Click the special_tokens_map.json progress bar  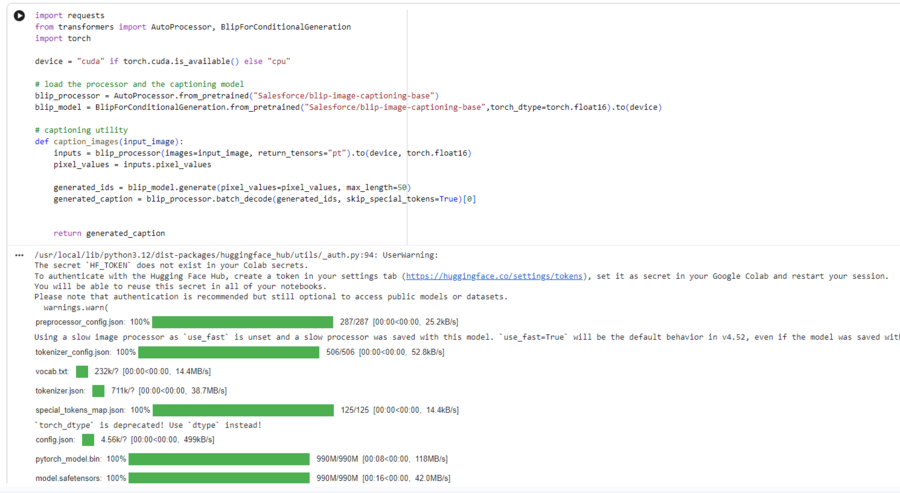[243, 410]
